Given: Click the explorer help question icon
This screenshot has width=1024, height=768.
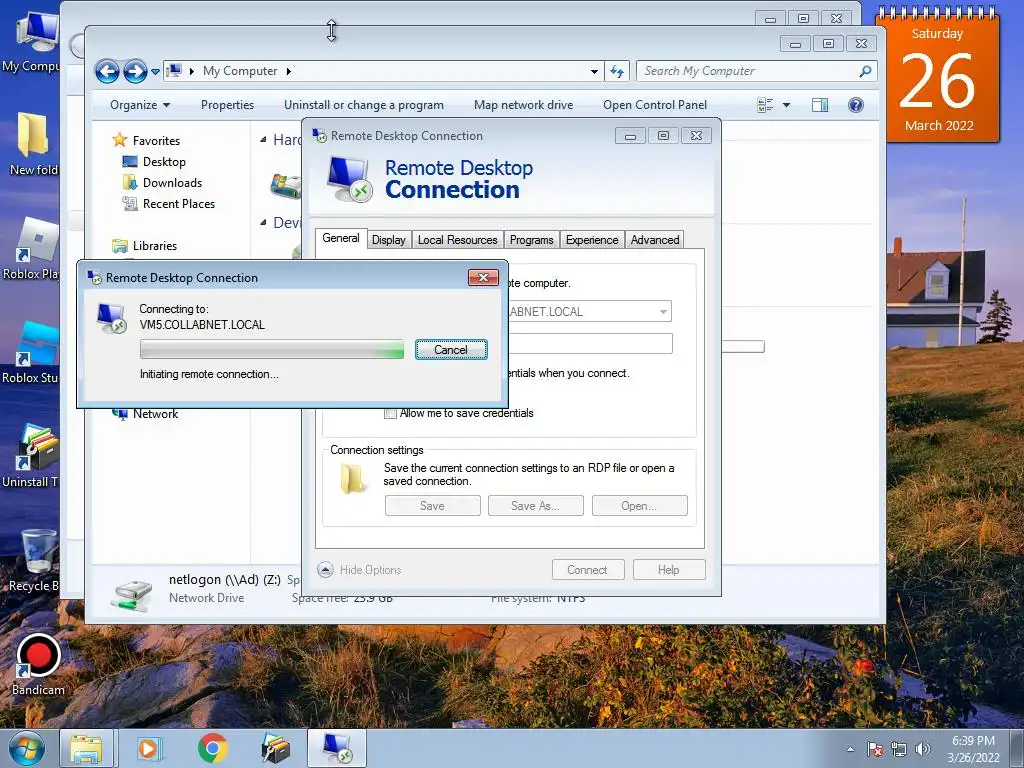Looking at the screenshot, I should (856, 104).
